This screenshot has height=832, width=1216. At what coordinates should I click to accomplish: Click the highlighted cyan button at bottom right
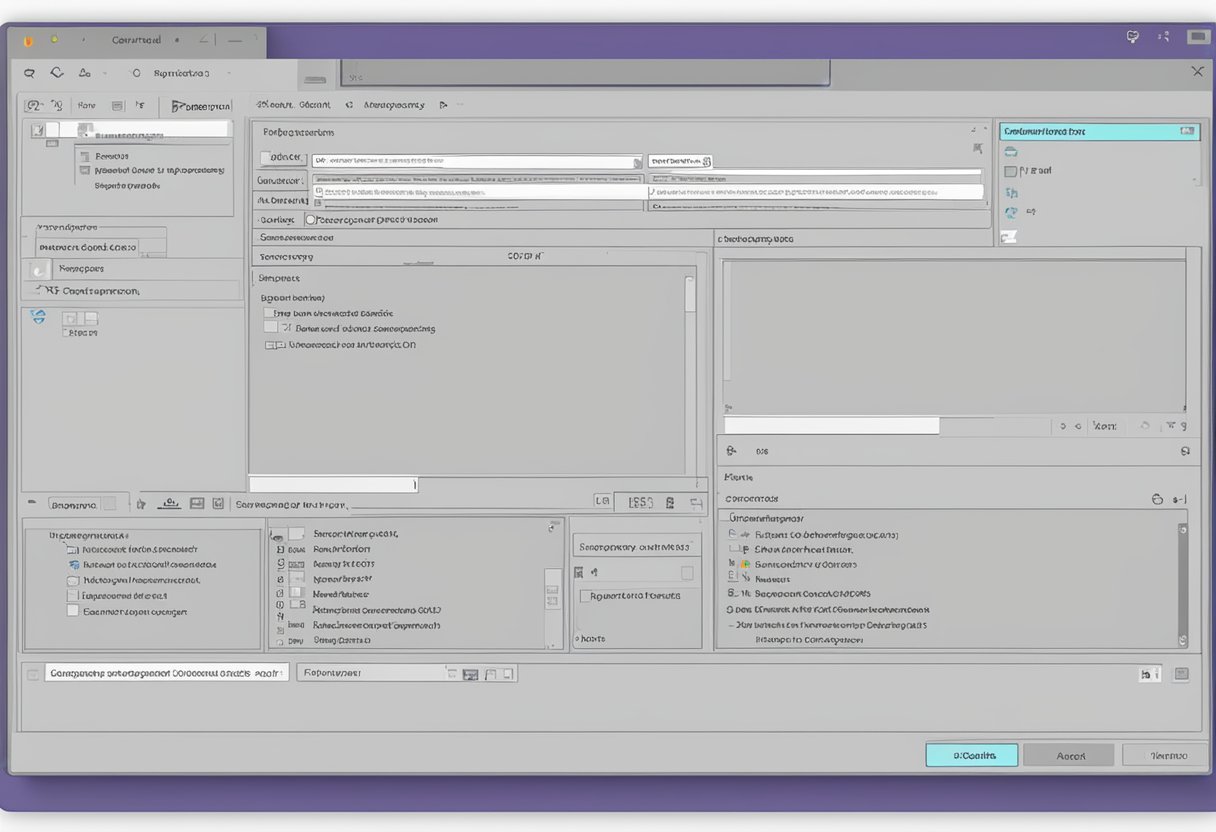[x=971, y=755]
